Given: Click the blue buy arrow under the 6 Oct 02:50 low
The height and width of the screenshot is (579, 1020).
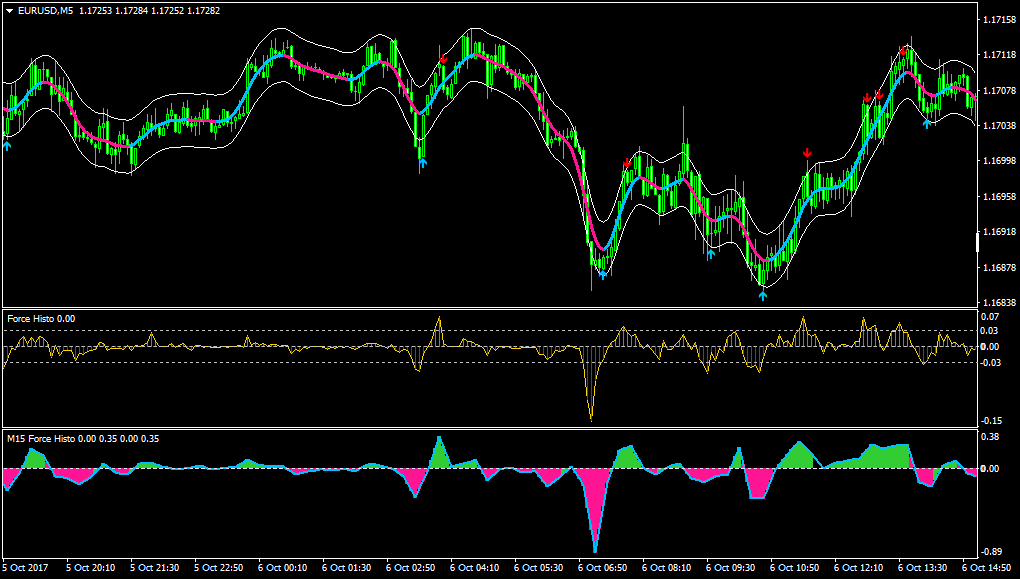Looking at the screenshot, I should pyautogui.click(x=423, y=163).
